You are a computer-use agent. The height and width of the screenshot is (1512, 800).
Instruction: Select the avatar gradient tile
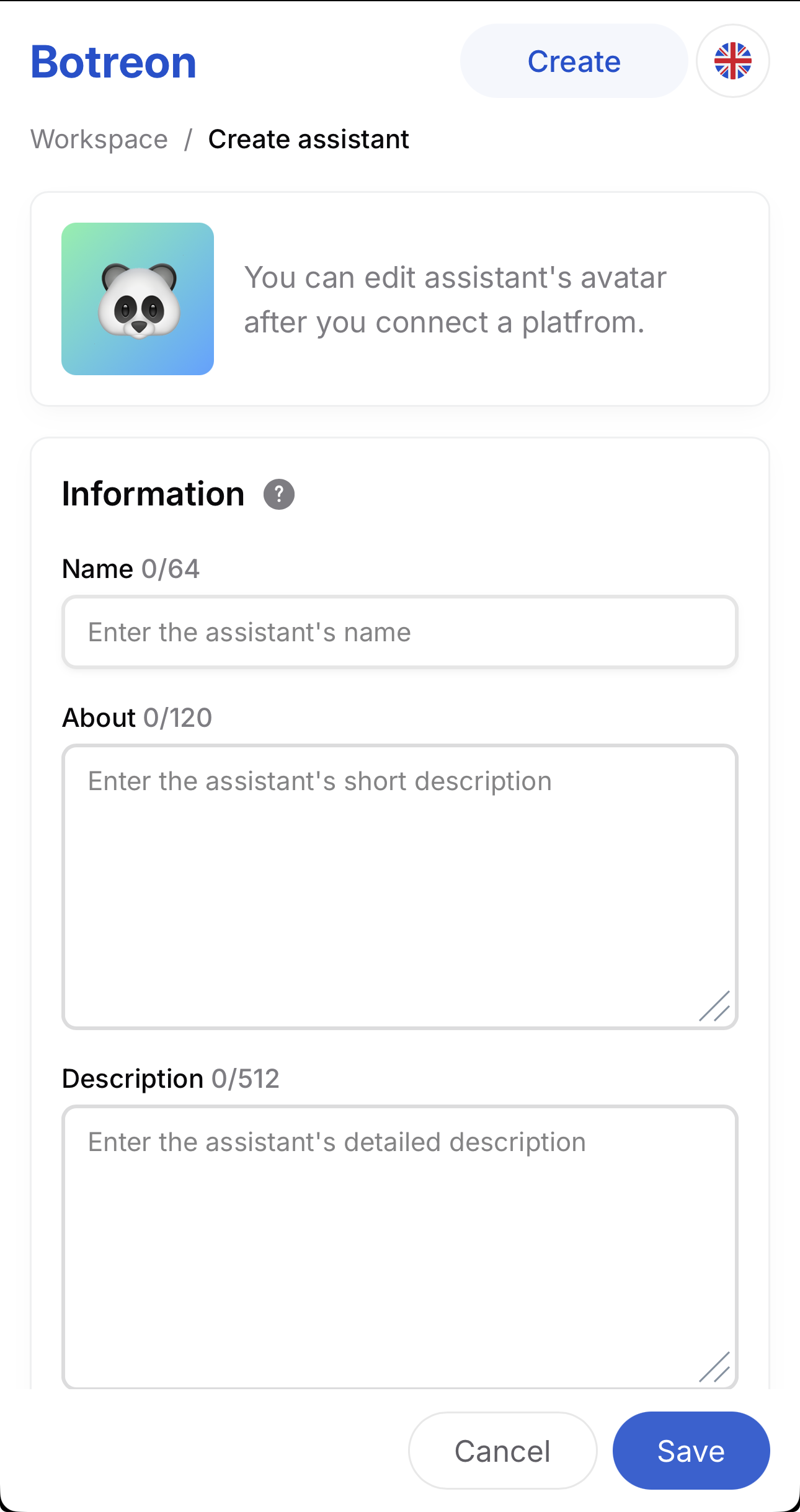tap(138, 298)
